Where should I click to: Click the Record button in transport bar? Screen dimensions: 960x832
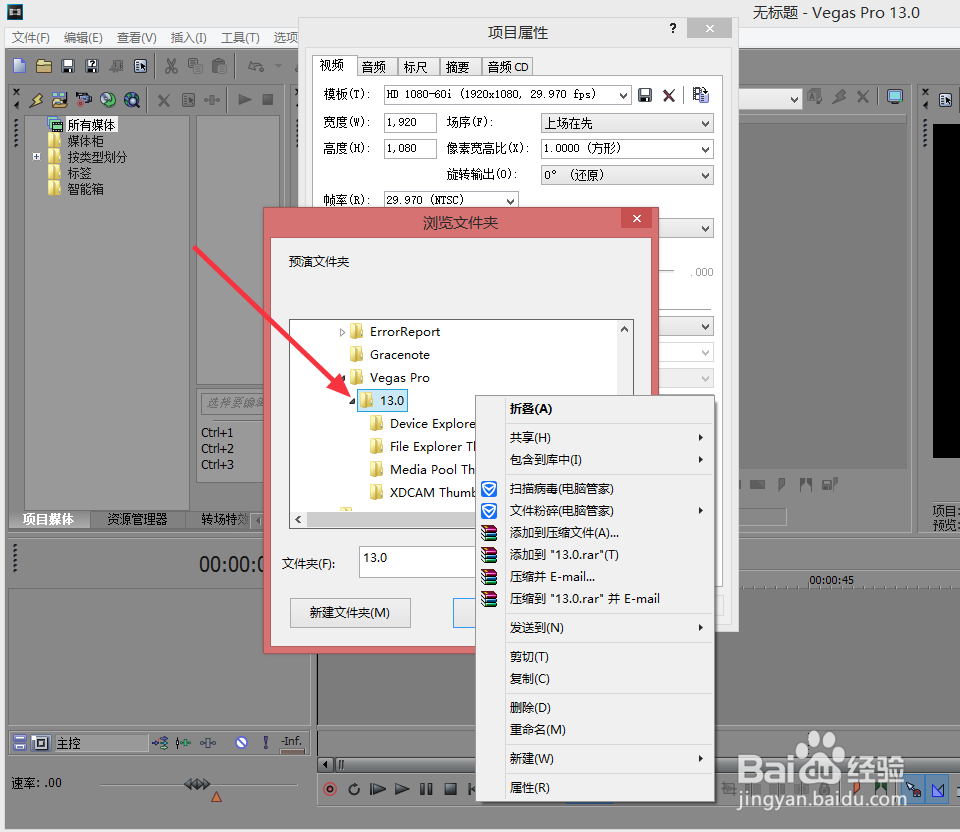coord(330,789)
